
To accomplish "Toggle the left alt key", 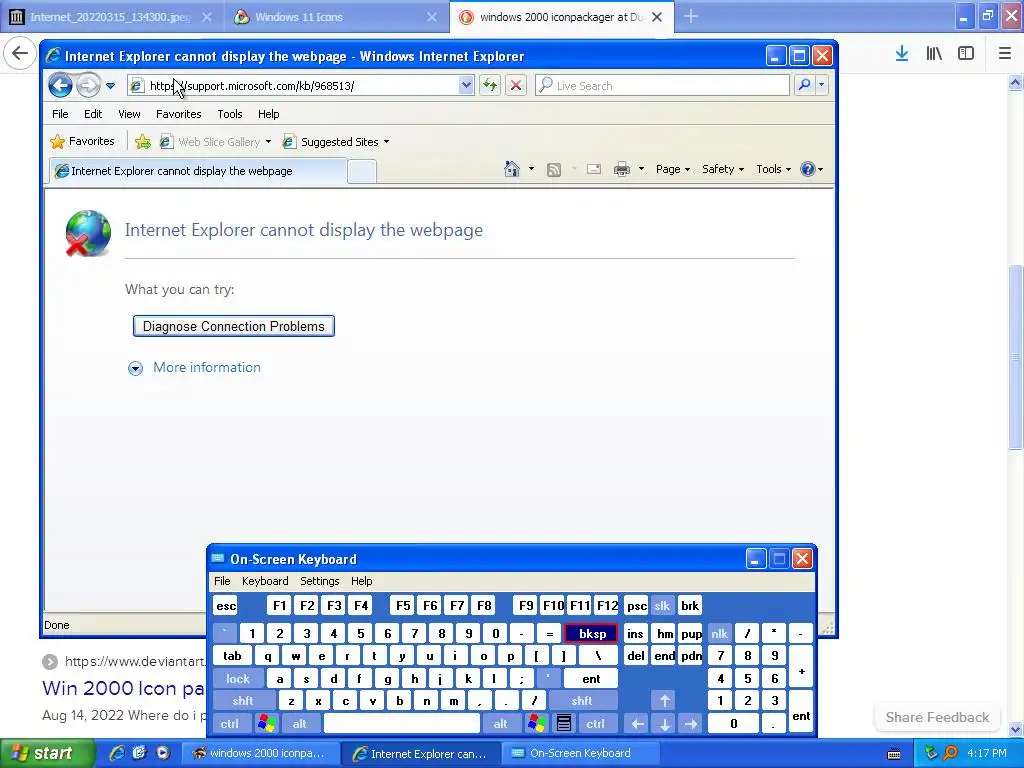I will pyautogui.click(x=300, y=724).
